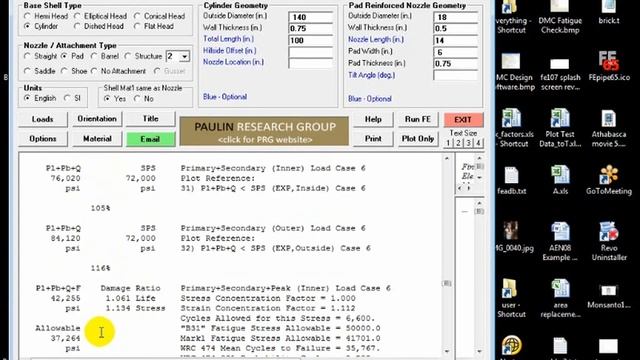Click the red EXIT button
The height and width of the screenshot is (360, 640).
tap(463, 120)
